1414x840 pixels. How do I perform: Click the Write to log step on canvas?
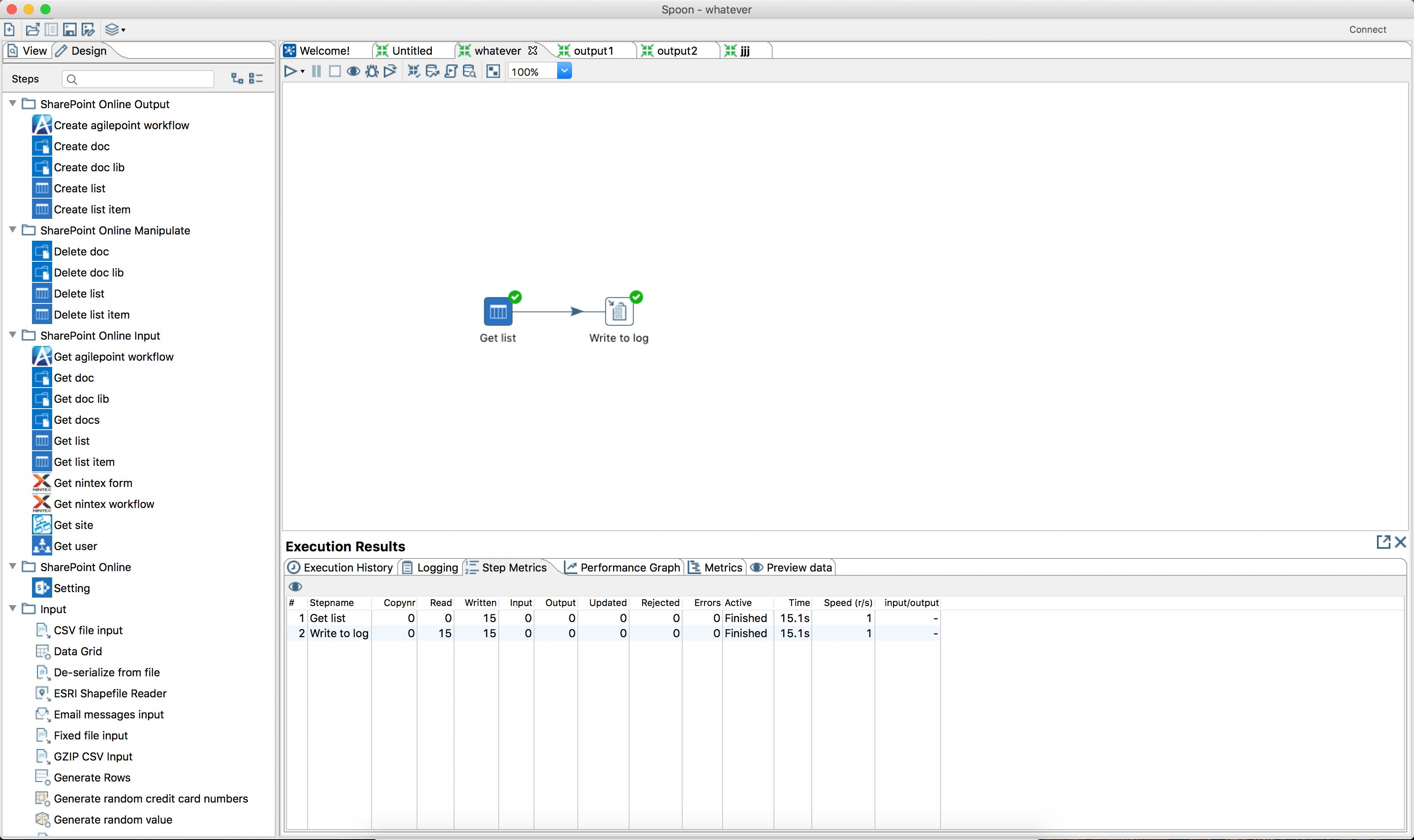coord(619,311)
